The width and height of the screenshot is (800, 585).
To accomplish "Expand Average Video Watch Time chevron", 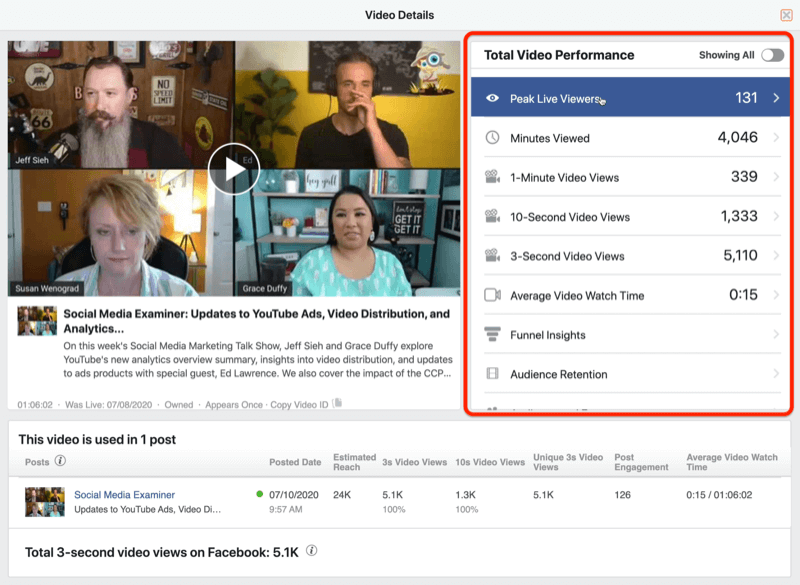I will pos(776,295).
